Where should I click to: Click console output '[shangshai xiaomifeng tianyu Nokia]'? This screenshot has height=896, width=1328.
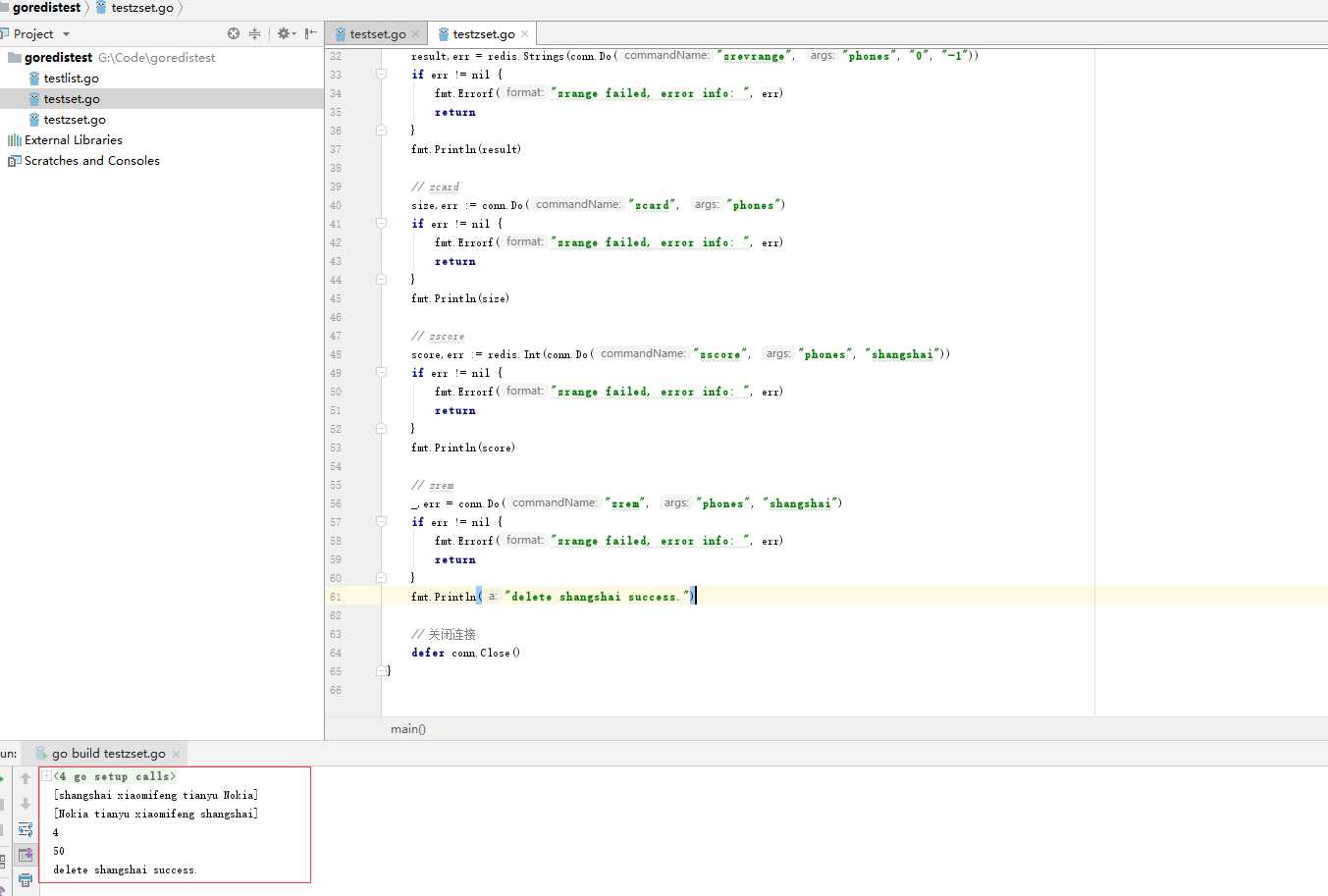[156, 795]
